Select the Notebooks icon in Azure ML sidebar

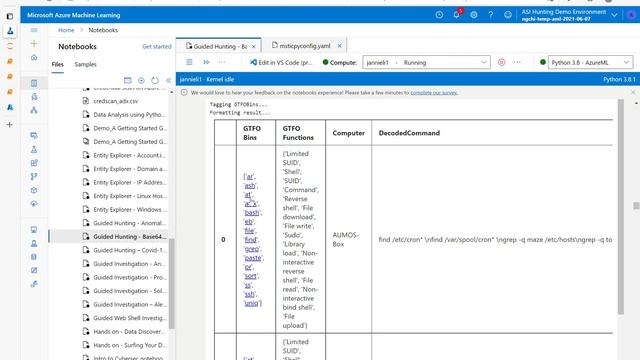pyautogui.click(x=34, y=83)
